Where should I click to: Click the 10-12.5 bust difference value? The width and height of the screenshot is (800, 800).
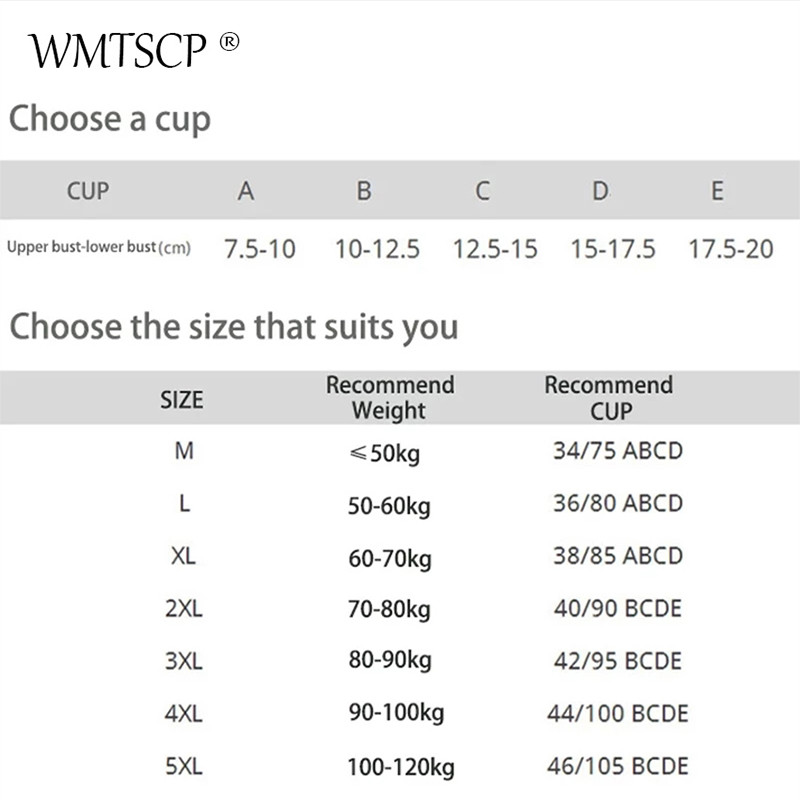pyautogui.click(x=377, y=249)
